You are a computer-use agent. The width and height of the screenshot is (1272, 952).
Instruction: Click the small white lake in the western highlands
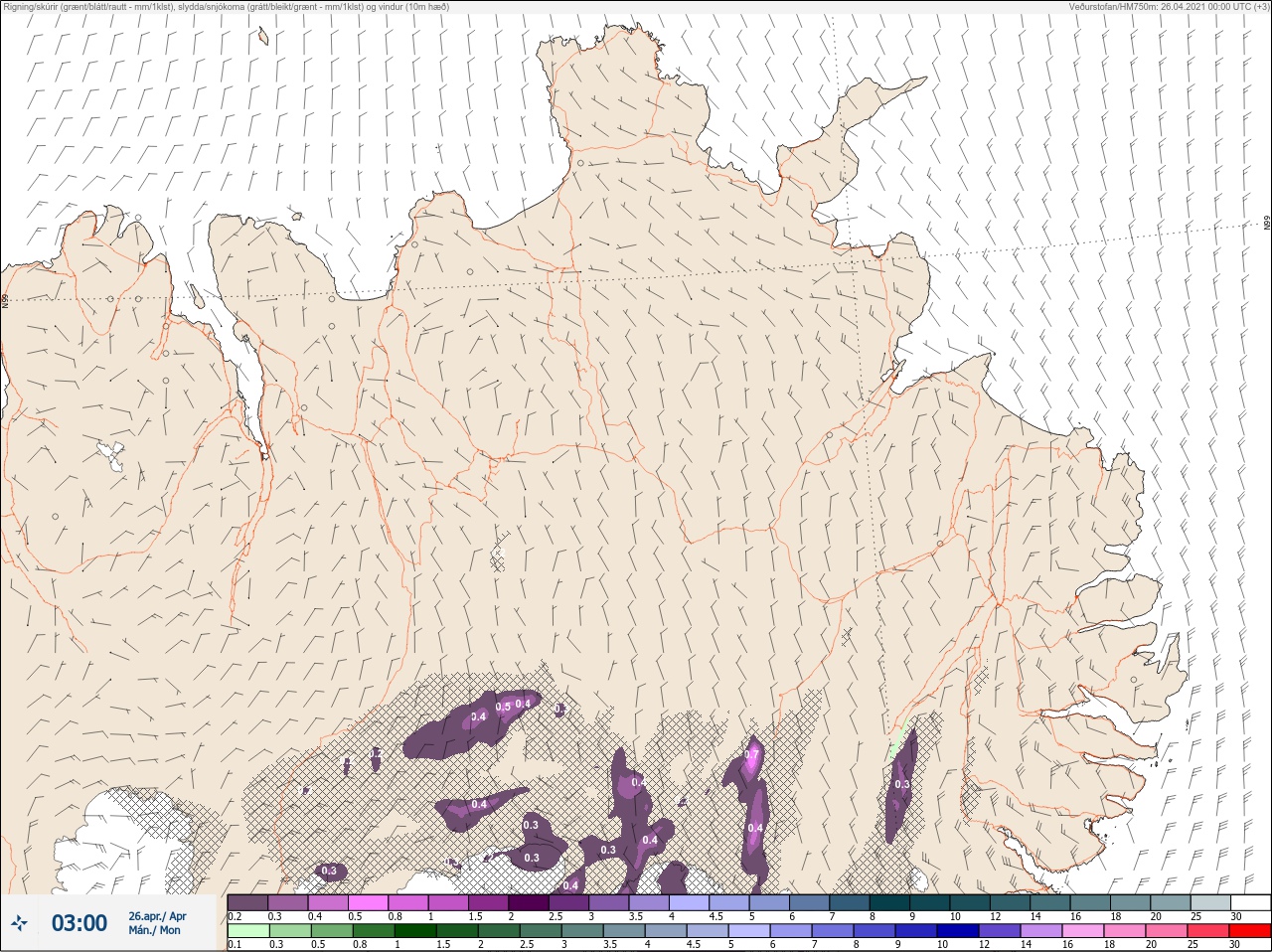click(108, 455)
